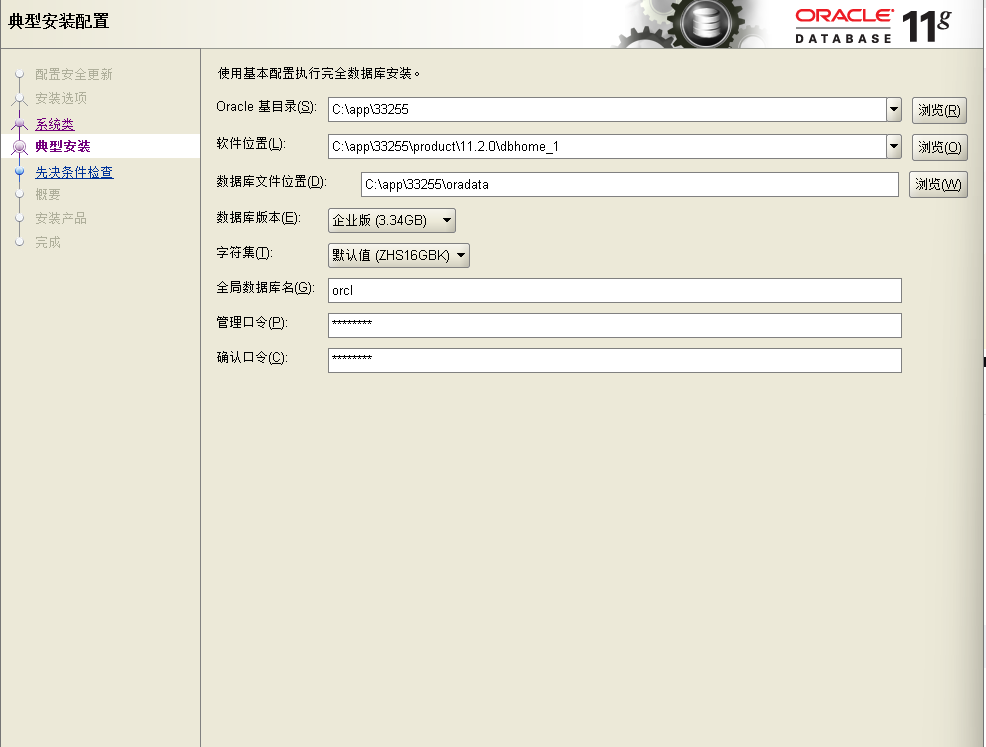This screenshot has width=986, height=747.
Task: Focus the 数据库文件位置 oradata field
Action: coord(629,184)
